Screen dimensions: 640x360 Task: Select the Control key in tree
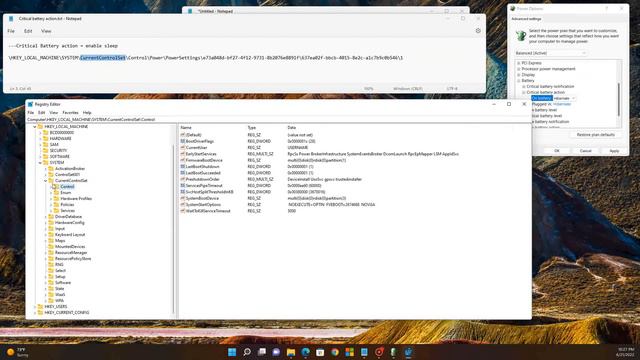pos(67,187)
